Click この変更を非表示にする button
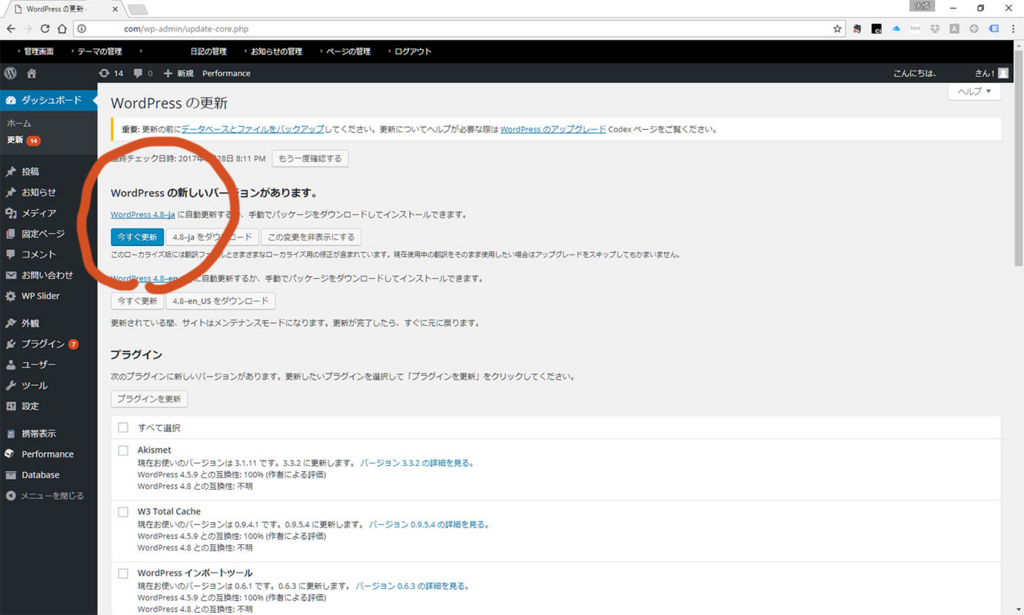 point(312,237)
